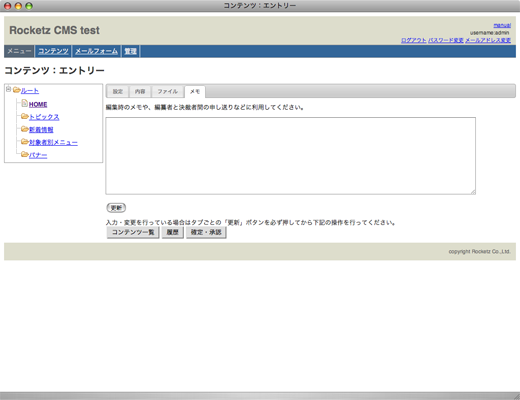Open the トピックス folder link

pos(44,117)
